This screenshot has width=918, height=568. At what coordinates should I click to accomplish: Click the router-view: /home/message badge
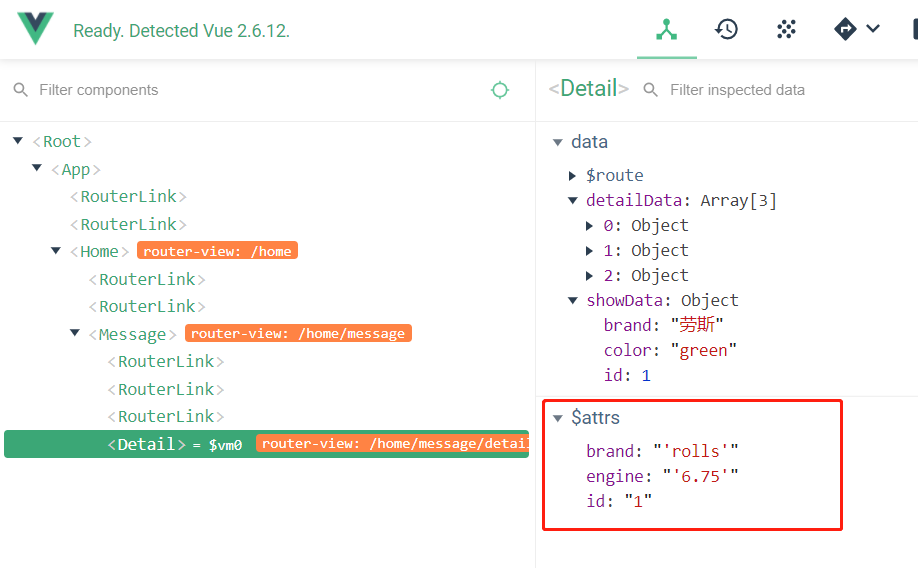pos(298,333)
